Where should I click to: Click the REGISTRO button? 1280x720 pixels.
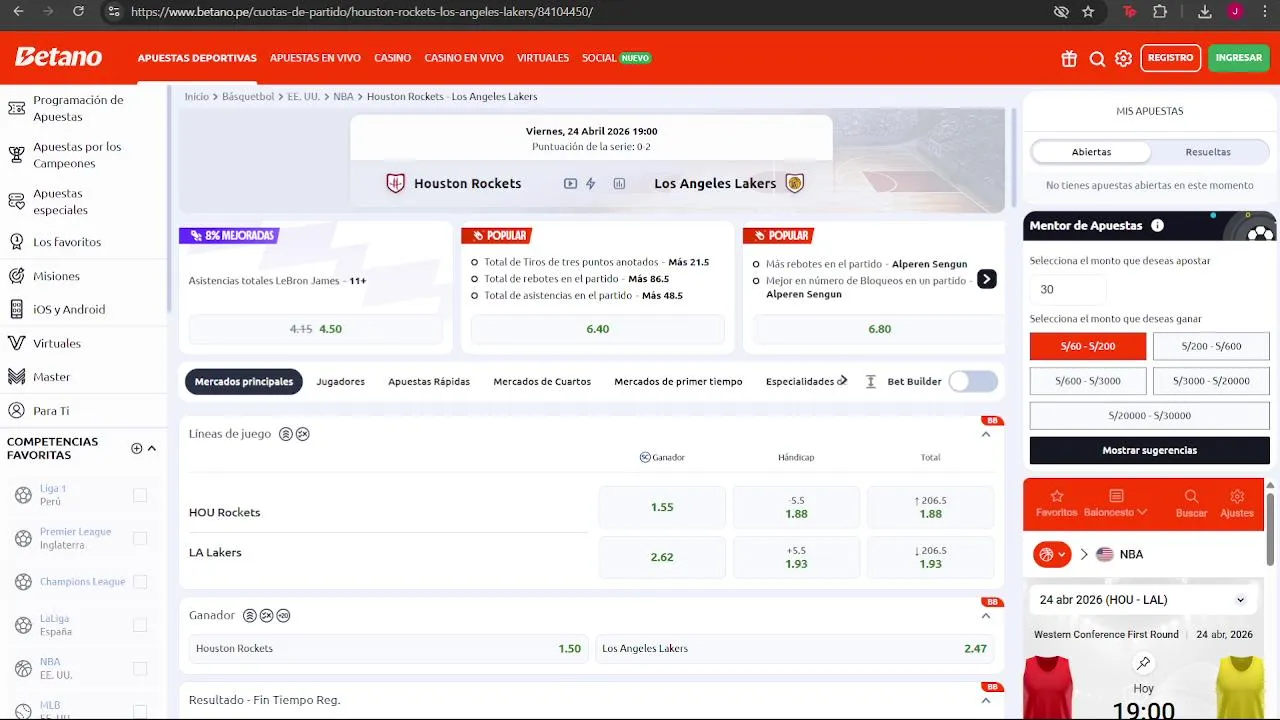[1171, 58]
